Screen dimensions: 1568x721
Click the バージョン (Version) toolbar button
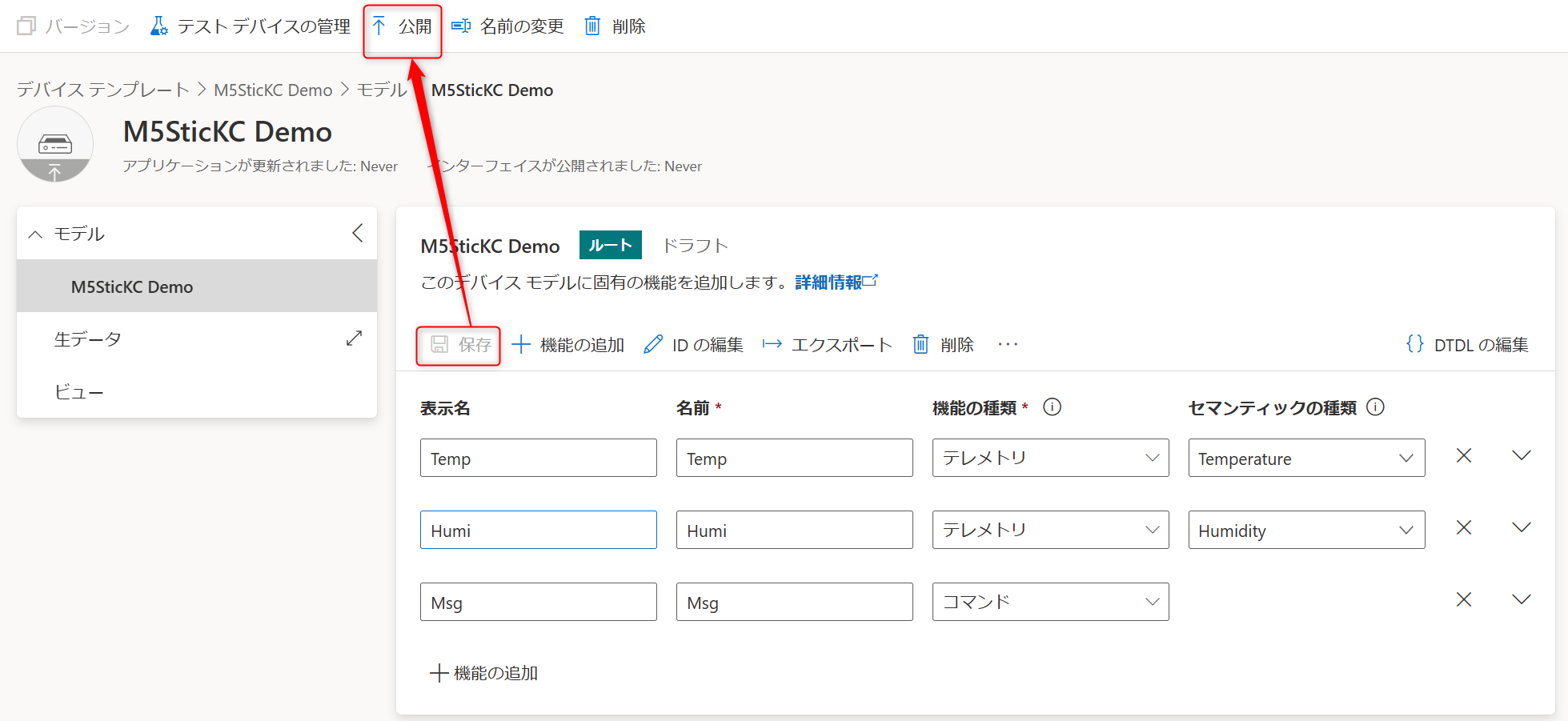point(73,26)
